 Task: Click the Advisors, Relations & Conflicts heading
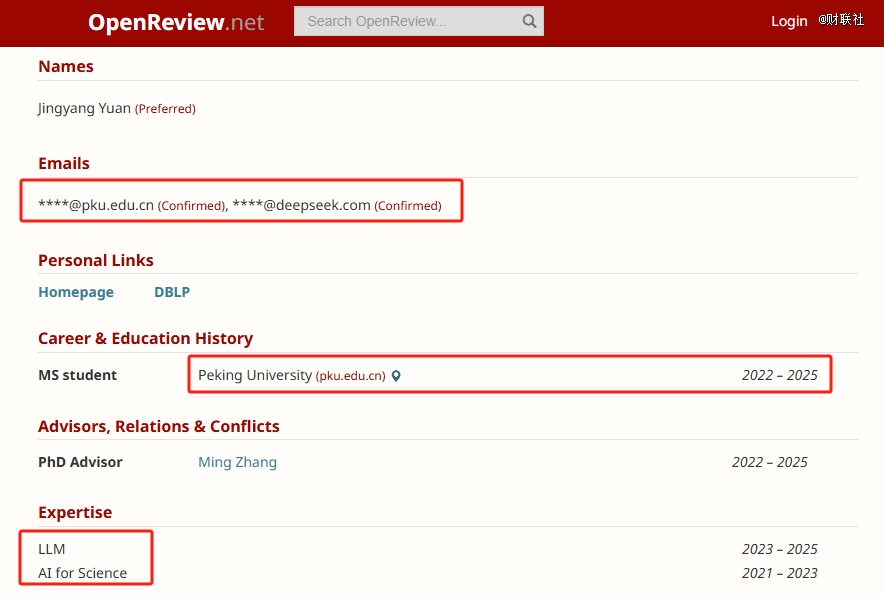pos(159,426)
